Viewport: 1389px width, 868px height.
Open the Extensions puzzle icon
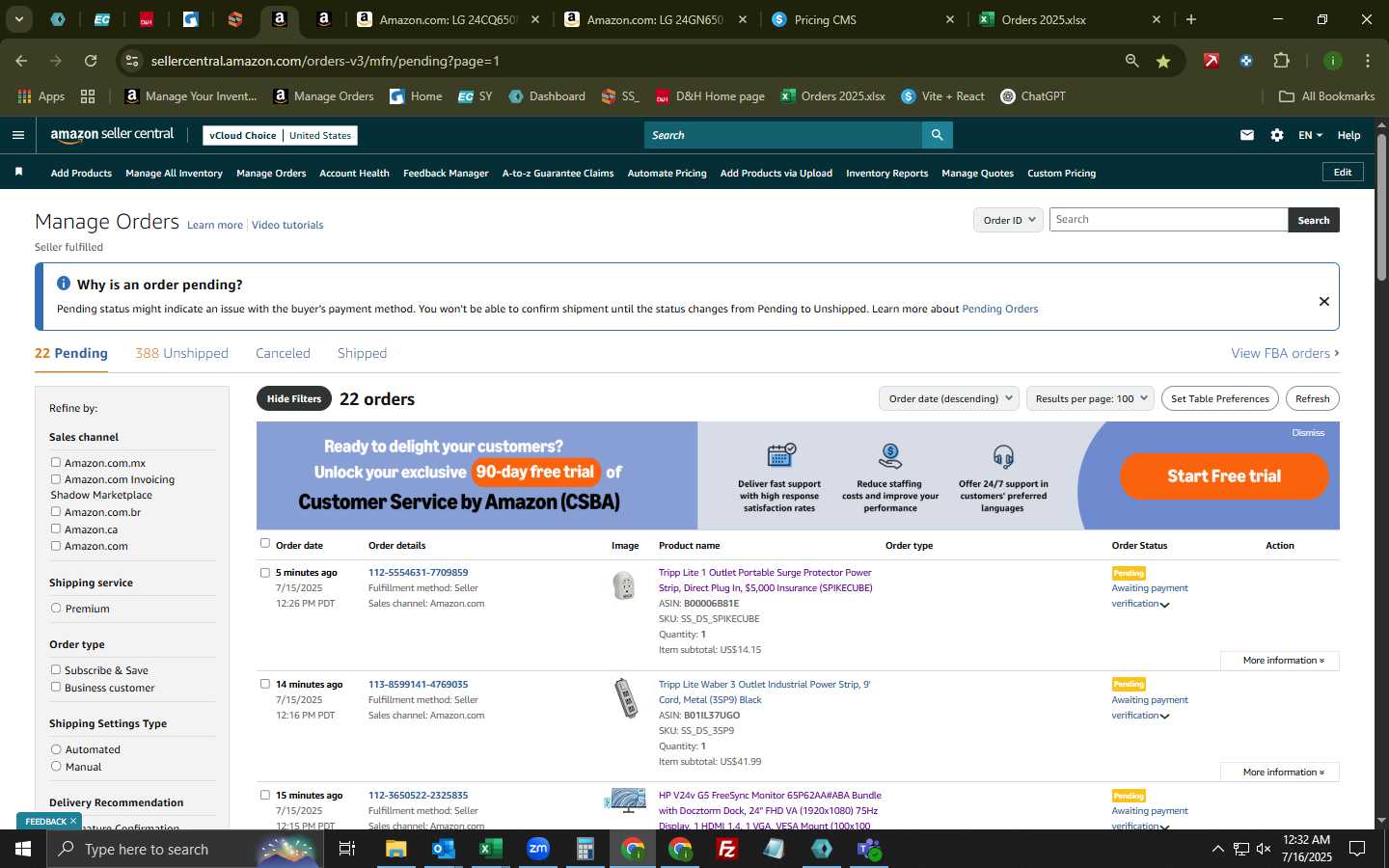click(x=1281, y=61)
